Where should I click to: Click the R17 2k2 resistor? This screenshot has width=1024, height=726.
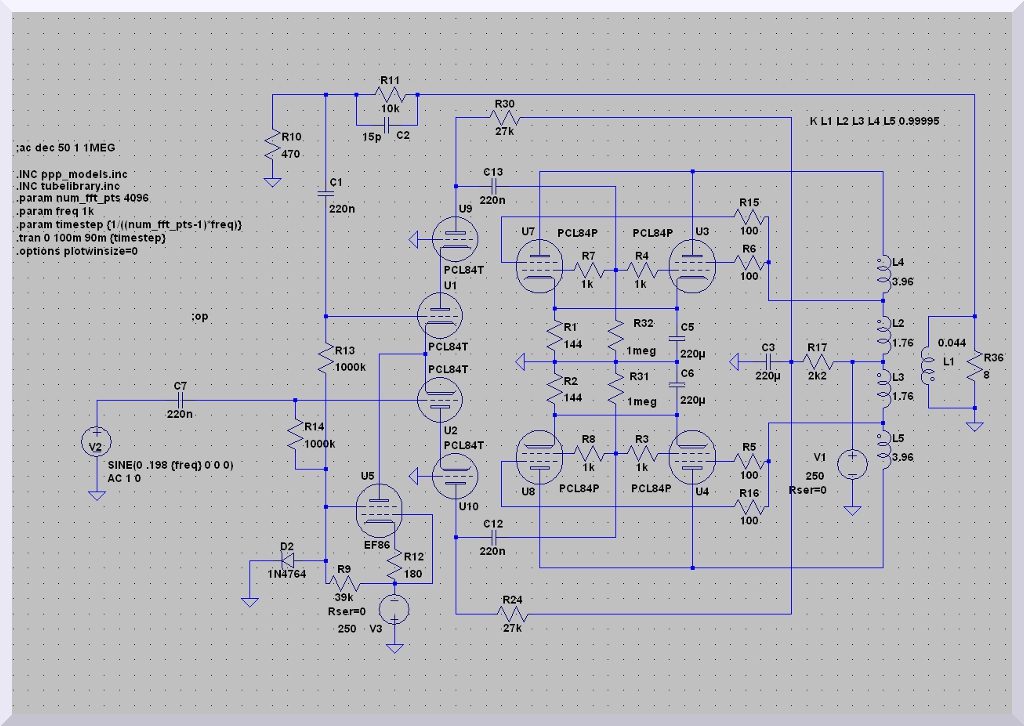[817, 361]
